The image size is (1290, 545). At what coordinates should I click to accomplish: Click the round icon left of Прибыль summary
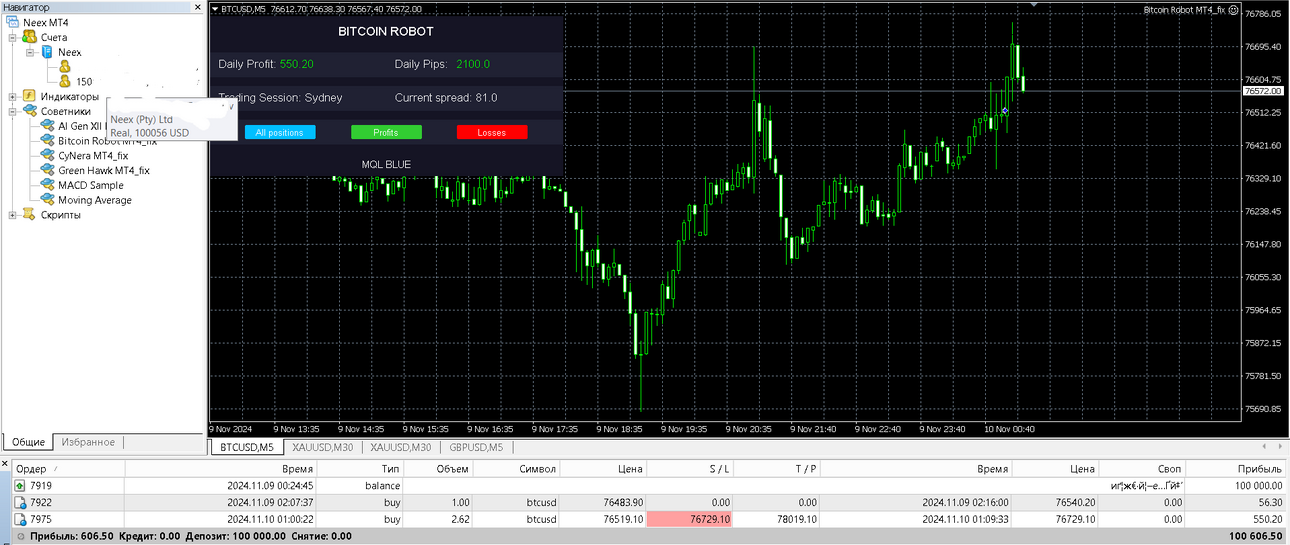pos(20,536)
